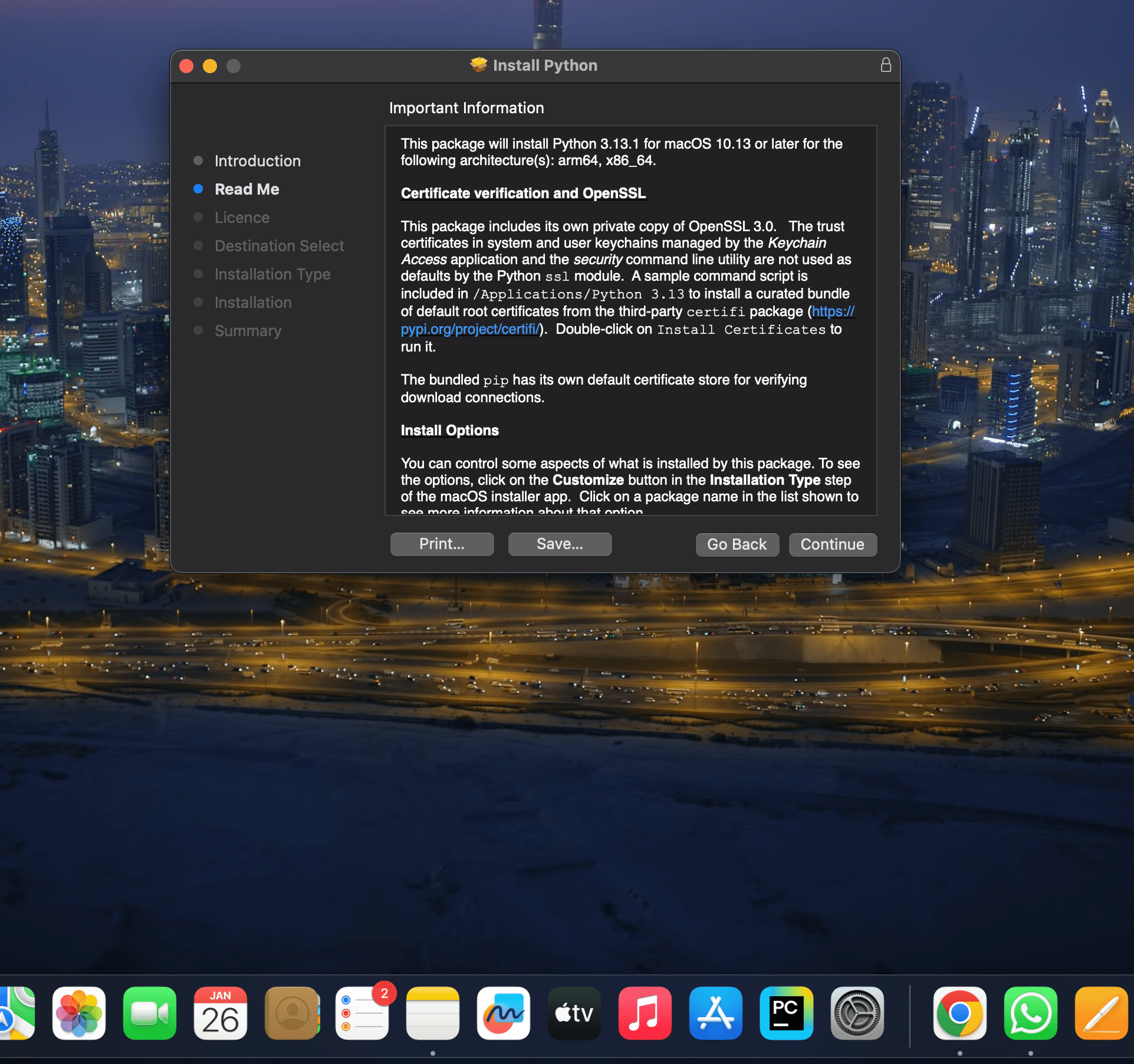The width and height of the screenshot is (1134, 1064).
Task: Open System Settings from the Dock
Action: point(857,1013)
